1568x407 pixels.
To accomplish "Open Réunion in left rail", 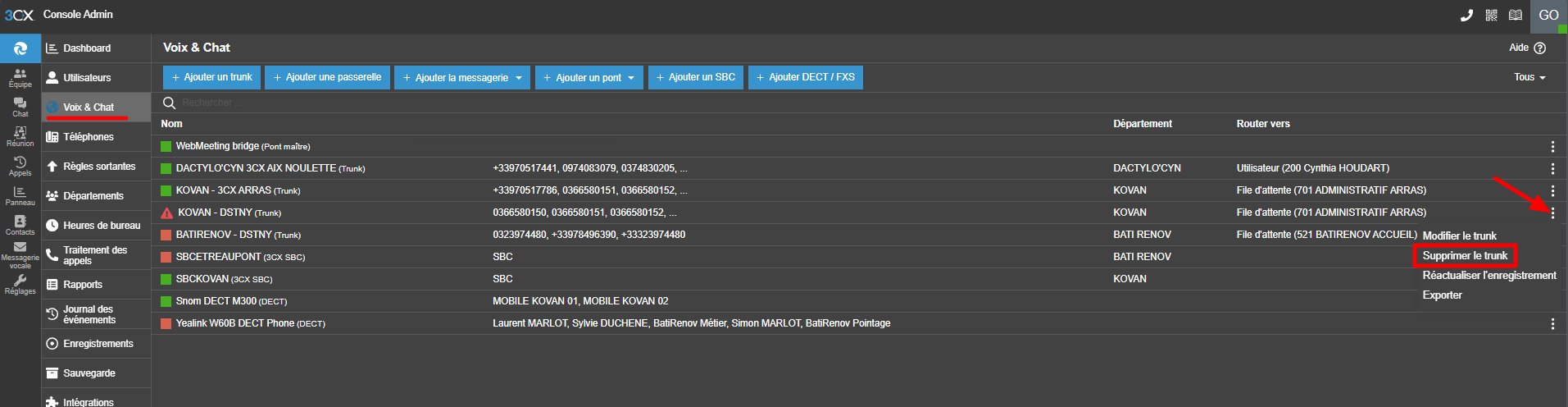I will pyautogui.click(x=20, y=137).
